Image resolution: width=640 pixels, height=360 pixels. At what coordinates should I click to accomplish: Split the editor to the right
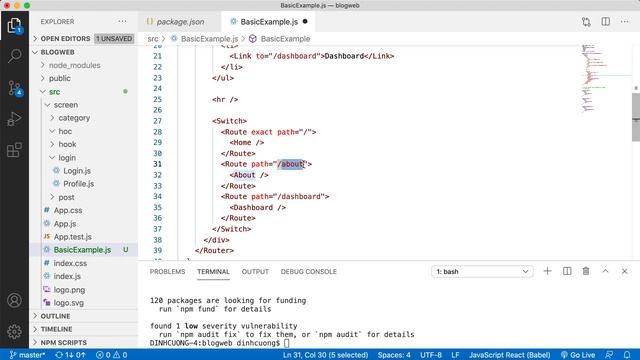coord(605,22)
